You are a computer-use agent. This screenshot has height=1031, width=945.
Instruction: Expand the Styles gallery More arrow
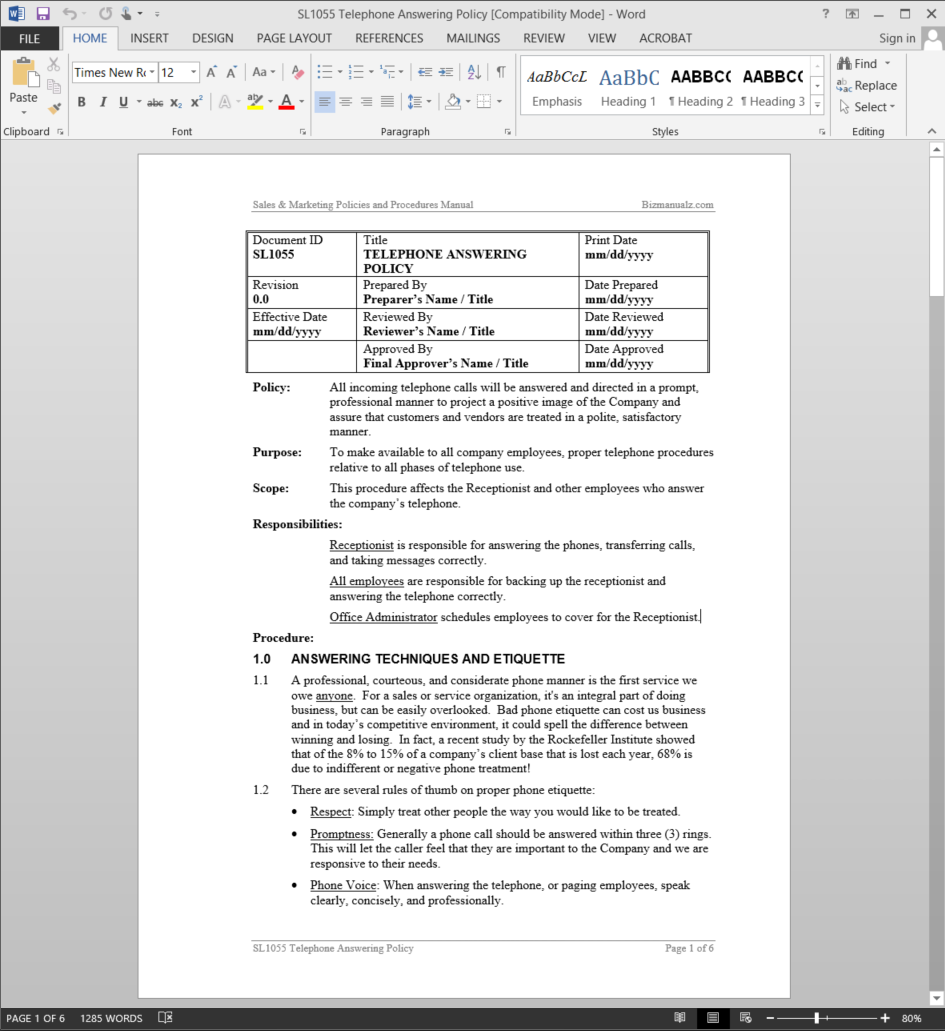[817, 105]
